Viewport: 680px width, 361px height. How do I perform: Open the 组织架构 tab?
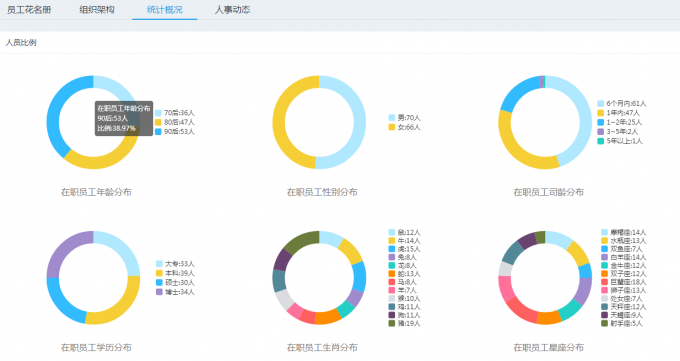point(97,10)
